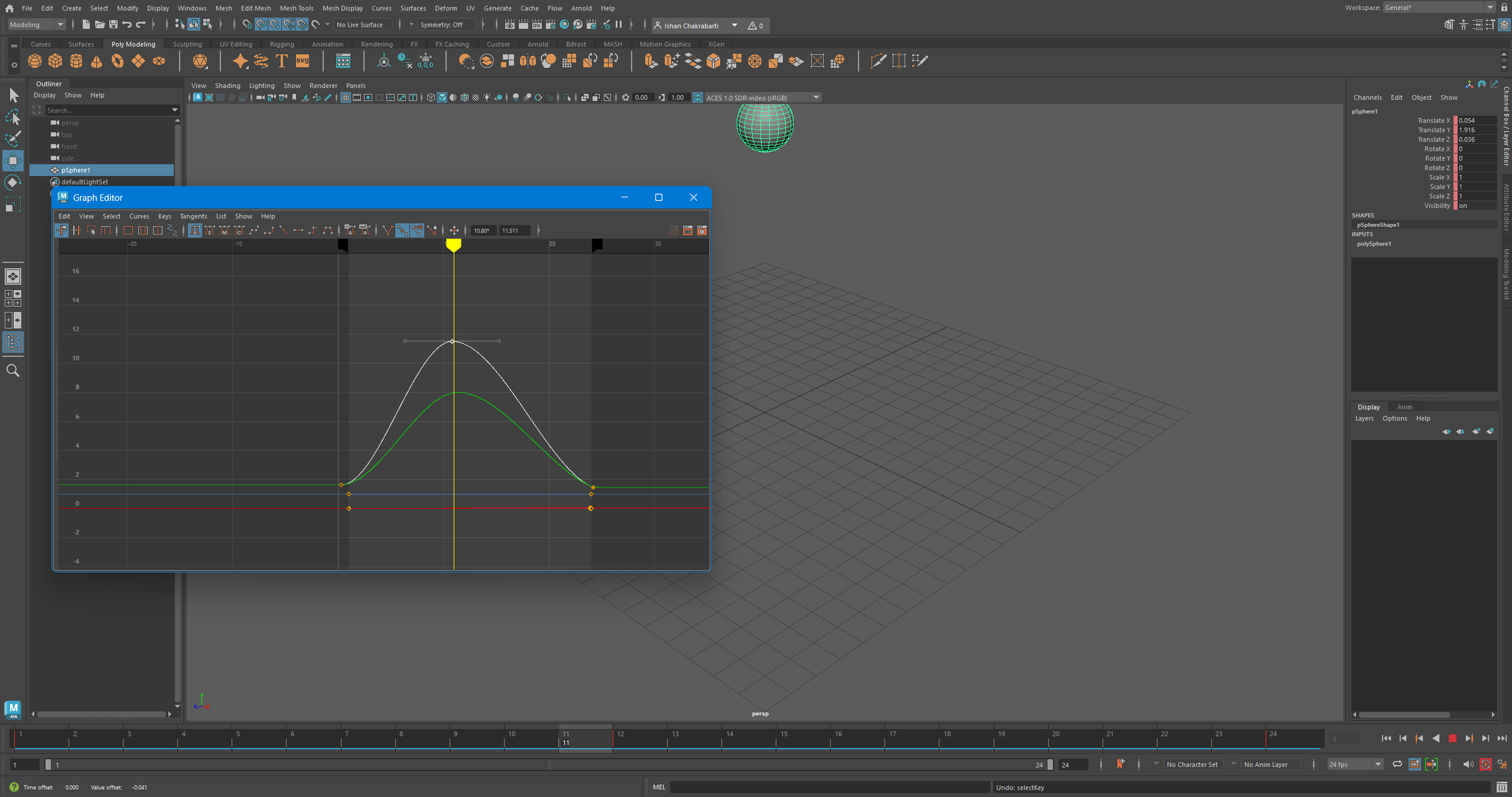Toggle loop playback mode

coord(1397,764)
